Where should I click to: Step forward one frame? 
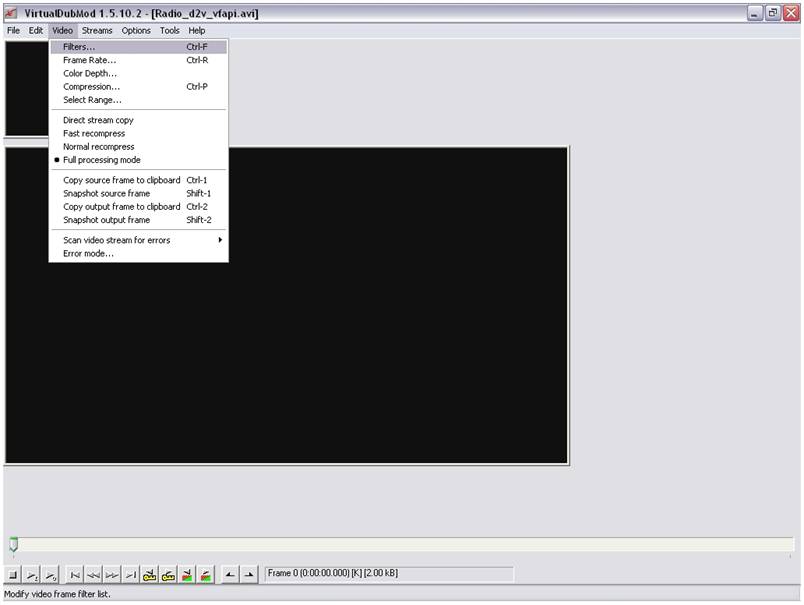pyautogui.click(x=112, y=575)
